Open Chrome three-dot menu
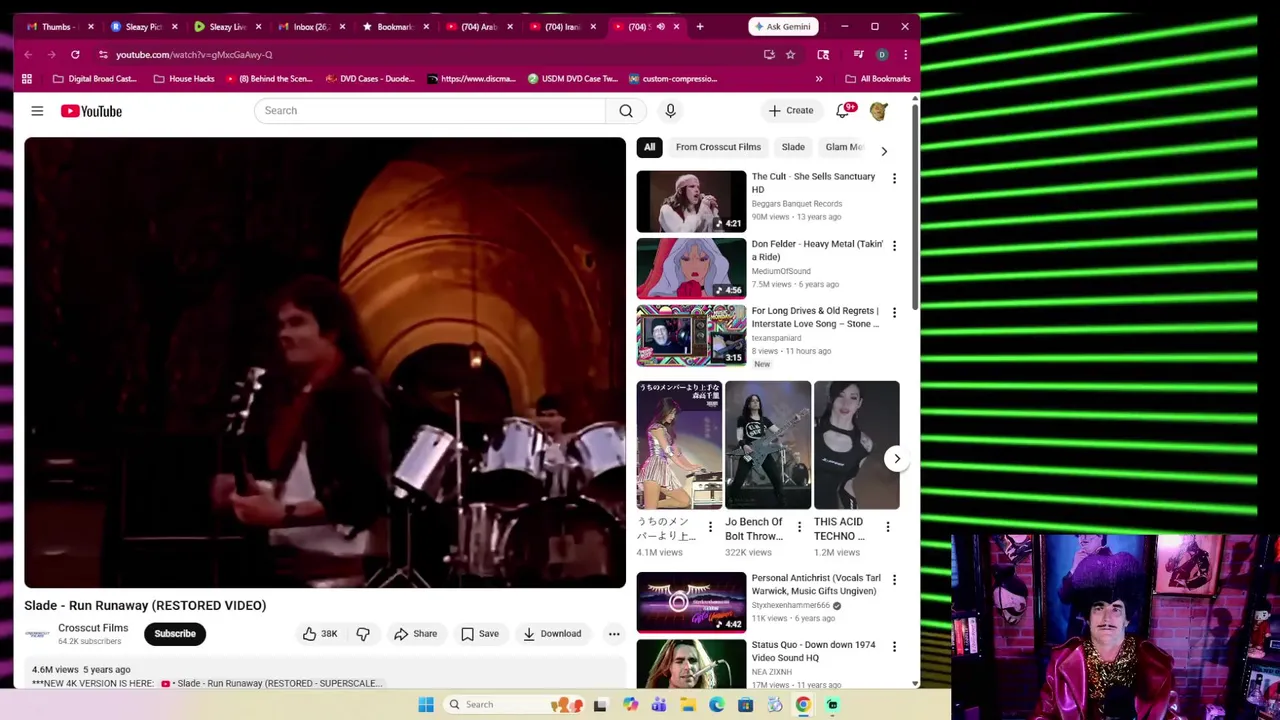1280x720 pixels. [905, 54]
